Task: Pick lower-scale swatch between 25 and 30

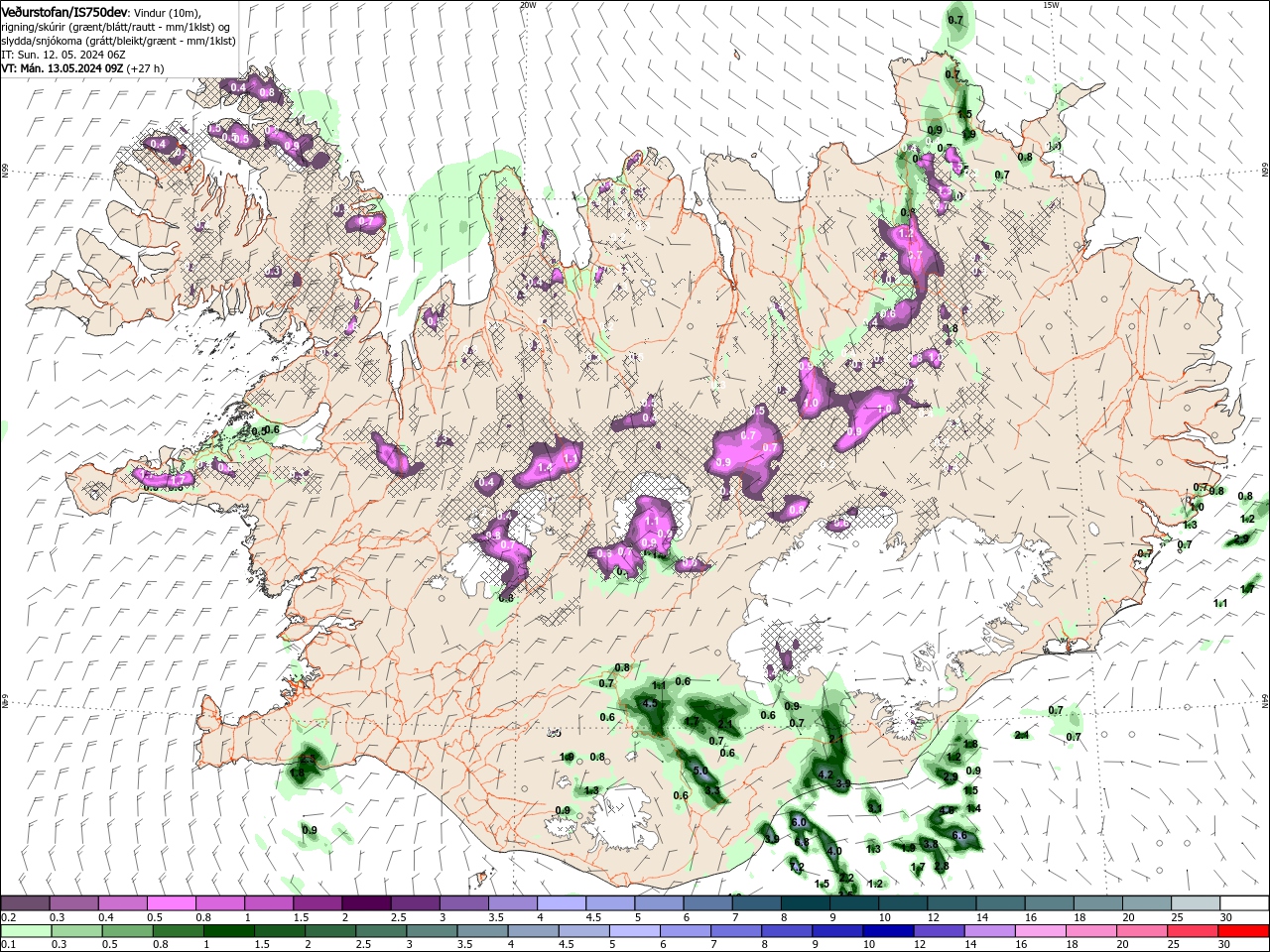Action: pyautogui.click(x=1191, y=931)
